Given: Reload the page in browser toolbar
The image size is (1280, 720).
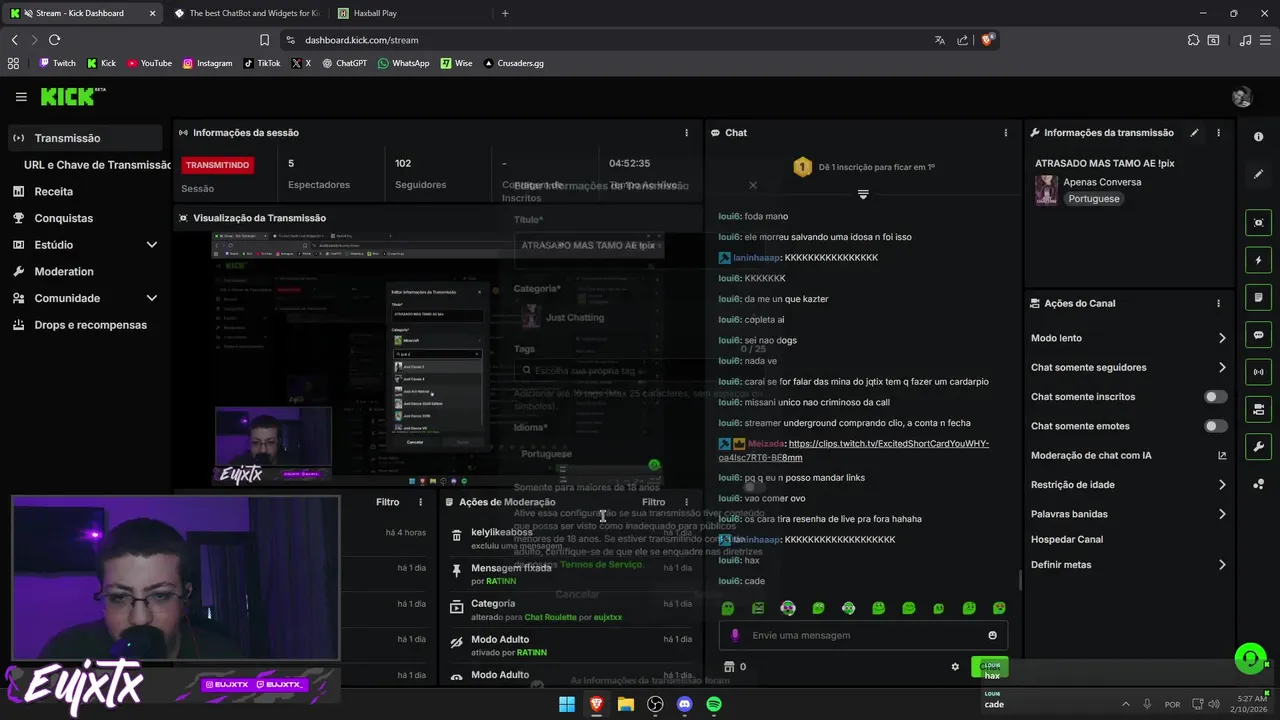Looking at the screenshot, I should click(x=54, y=40).
